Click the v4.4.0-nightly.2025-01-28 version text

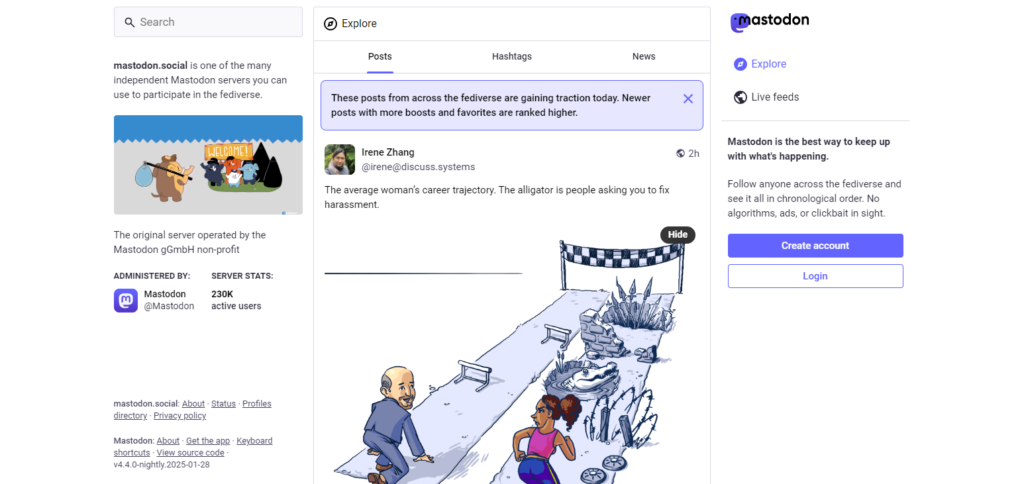pos(162,465)
